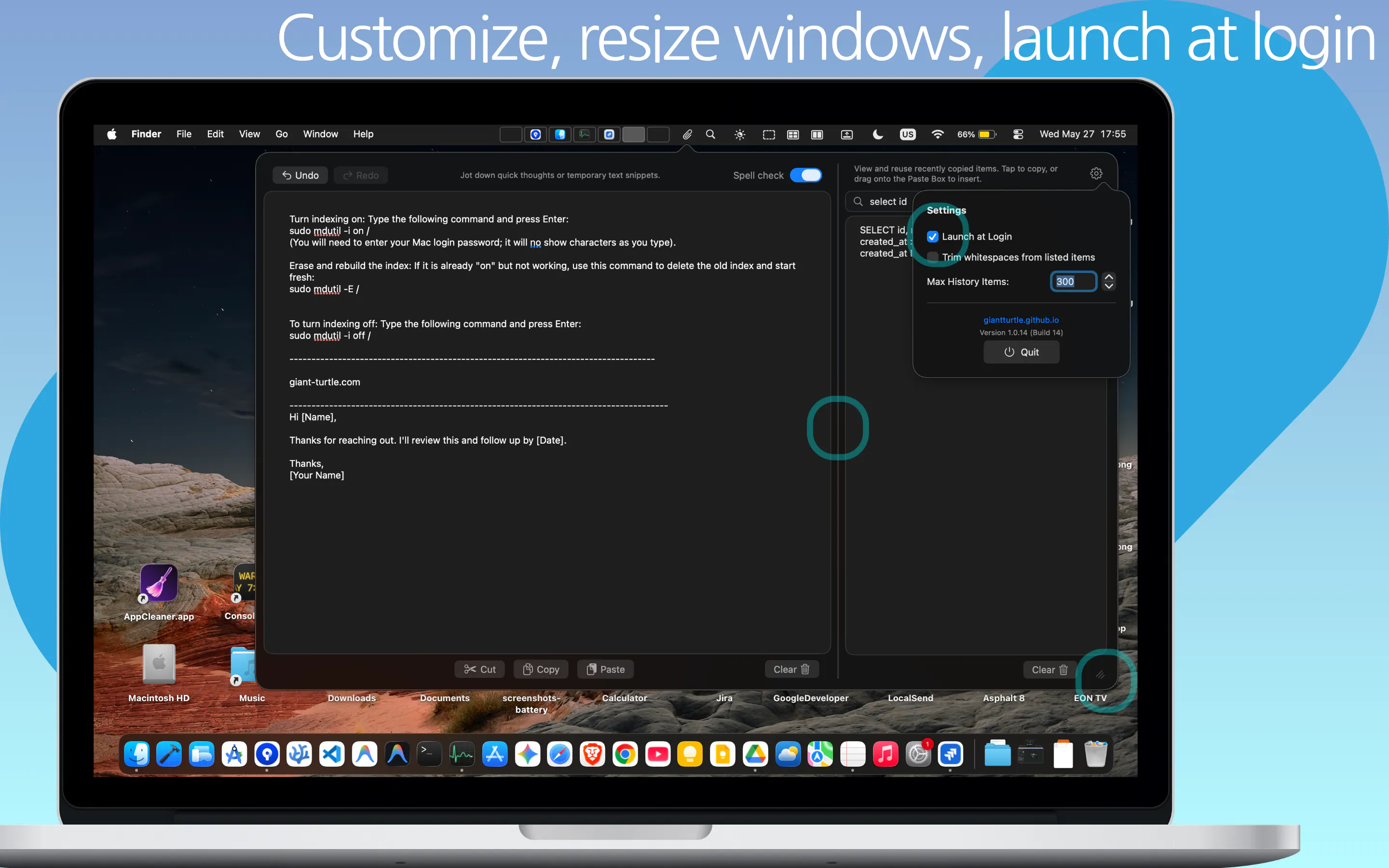Open Terminal from the Dock
Image resolution: width=1389 pixels, height=868 pixels.
(429, 754)
